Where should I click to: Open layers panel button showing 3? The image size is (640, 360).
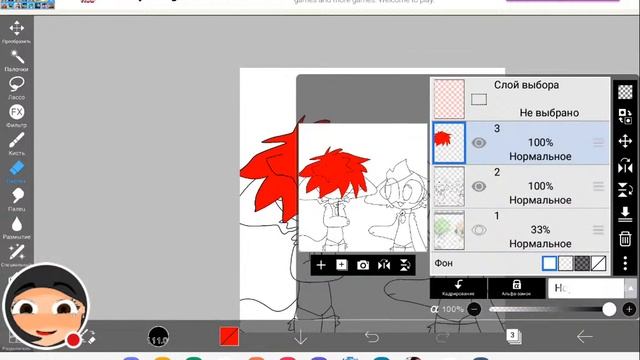coord(513,337)
